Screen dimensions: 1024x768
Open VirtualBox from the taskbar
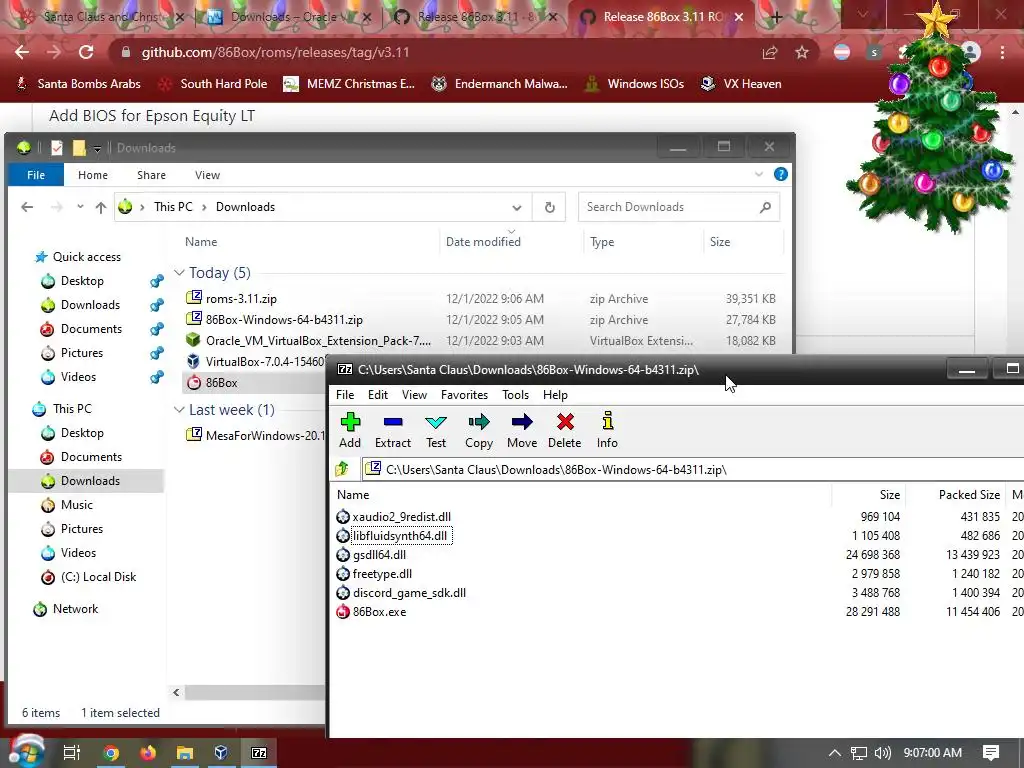tap(221, 753)
